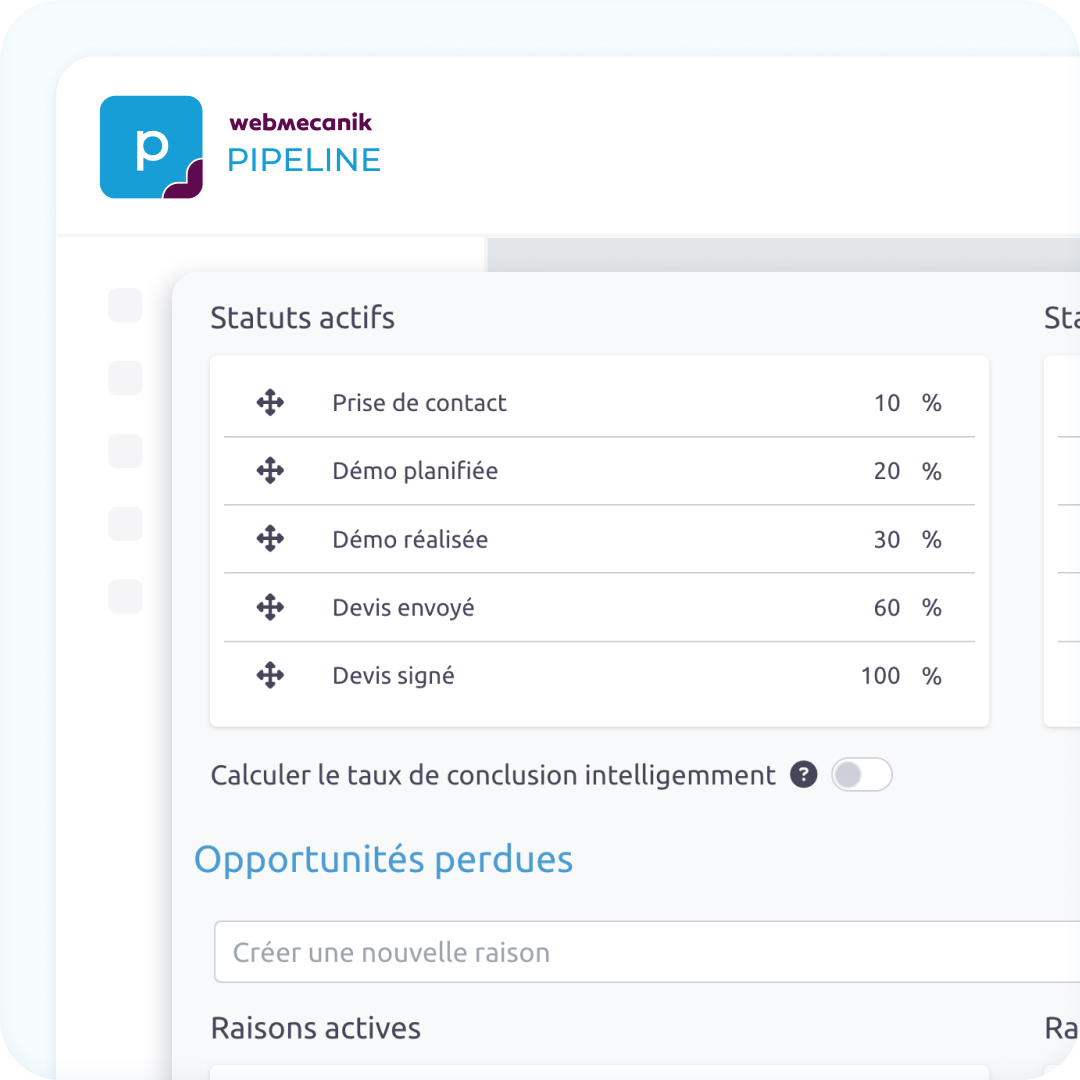Select the Statuts actifs heading
1080x1080 pixels.
coord(302,317)
